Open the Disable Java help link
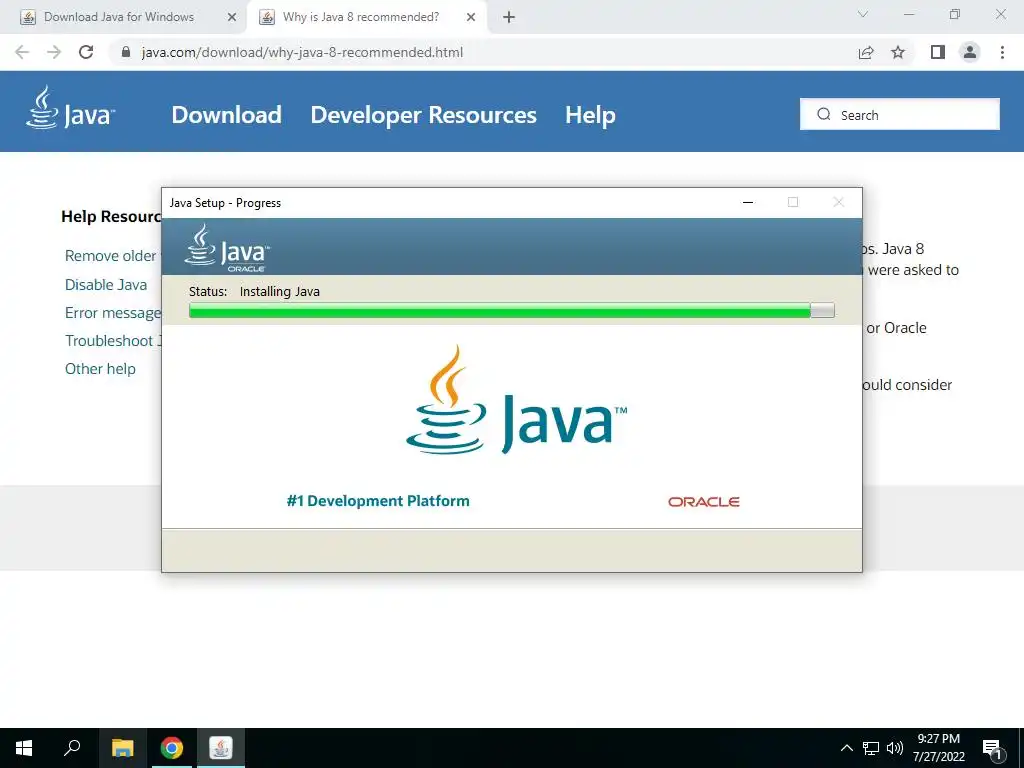Viewport: 1024px width, 768px height. click(x=106, y=285)
